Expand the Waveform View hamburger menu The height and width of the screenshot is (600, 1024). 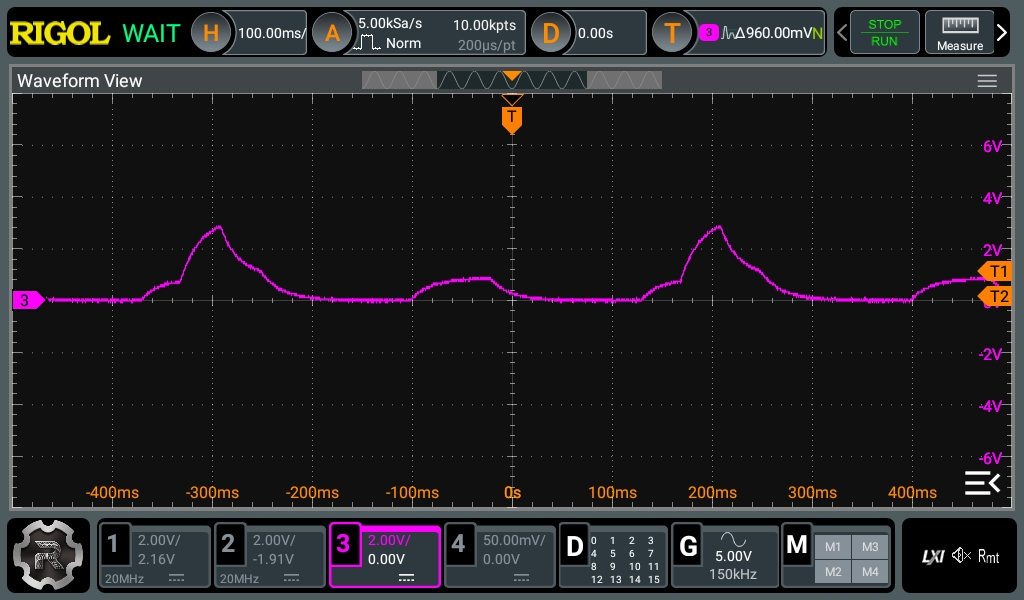point(987,81)
